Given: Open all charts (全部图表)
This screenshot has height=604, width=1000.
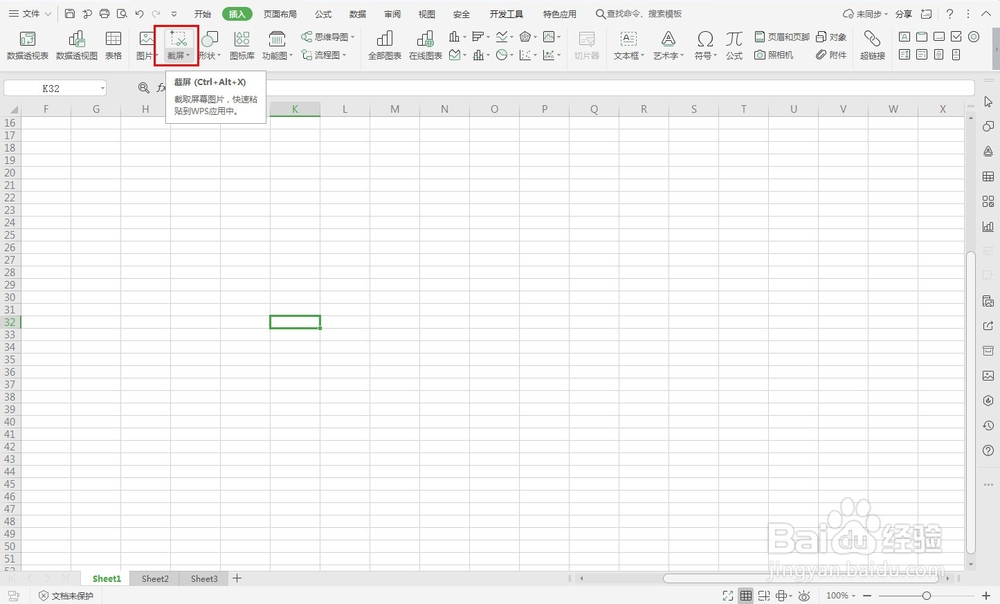Looking at the screenshot, I should click(385, 45).
